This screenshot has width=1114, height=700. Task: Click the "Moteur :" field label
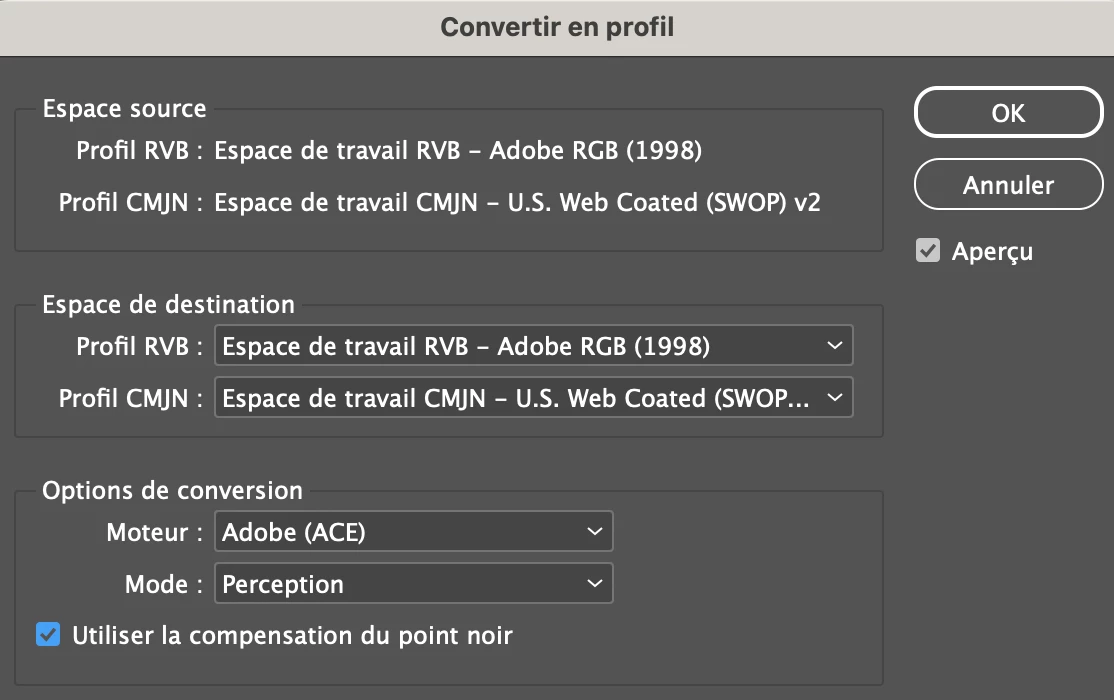(147, 533)
